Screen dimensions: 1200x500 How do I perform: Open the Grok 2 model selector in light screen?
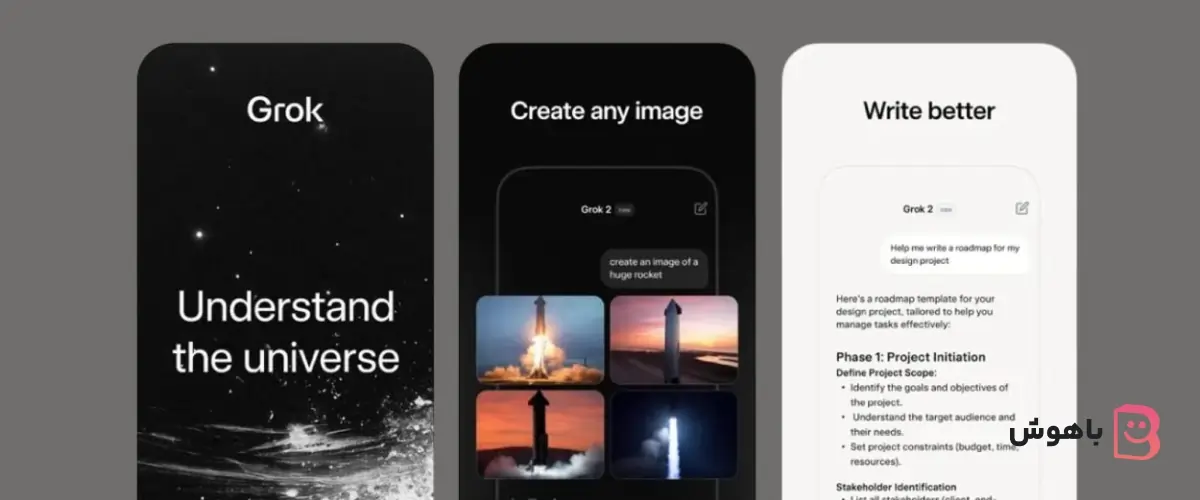tap(918, 209)
